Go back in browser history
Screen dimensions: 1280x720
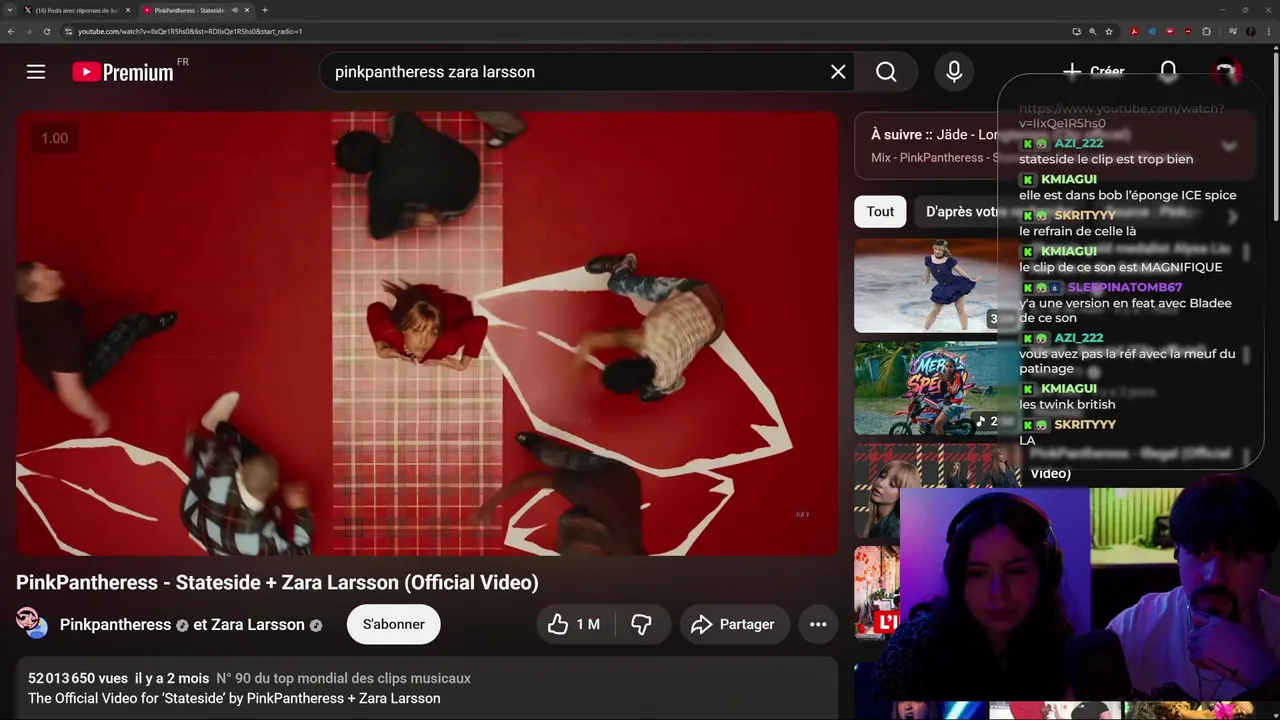[11, 31]
